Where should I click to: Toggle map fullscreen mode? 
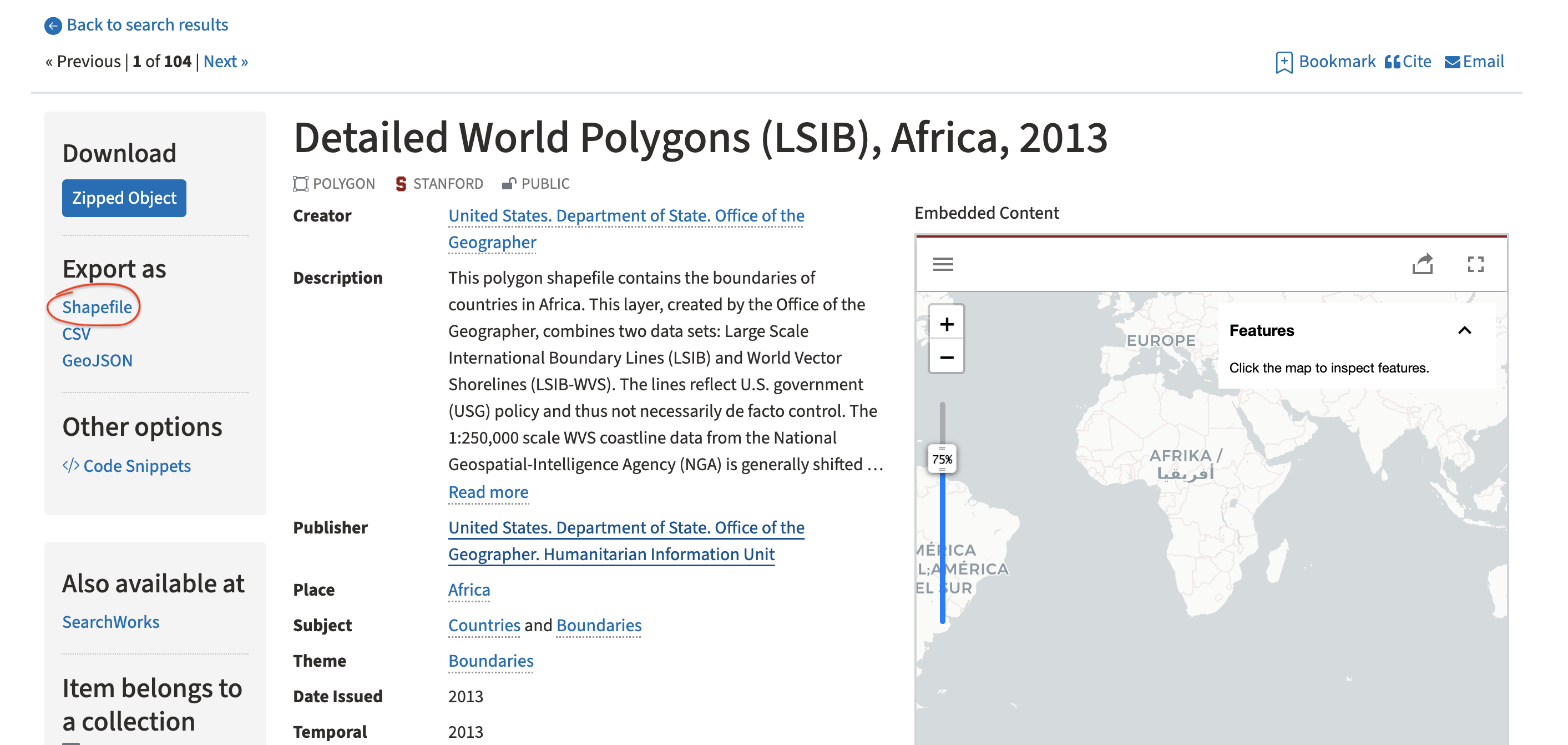(1475, 264)
